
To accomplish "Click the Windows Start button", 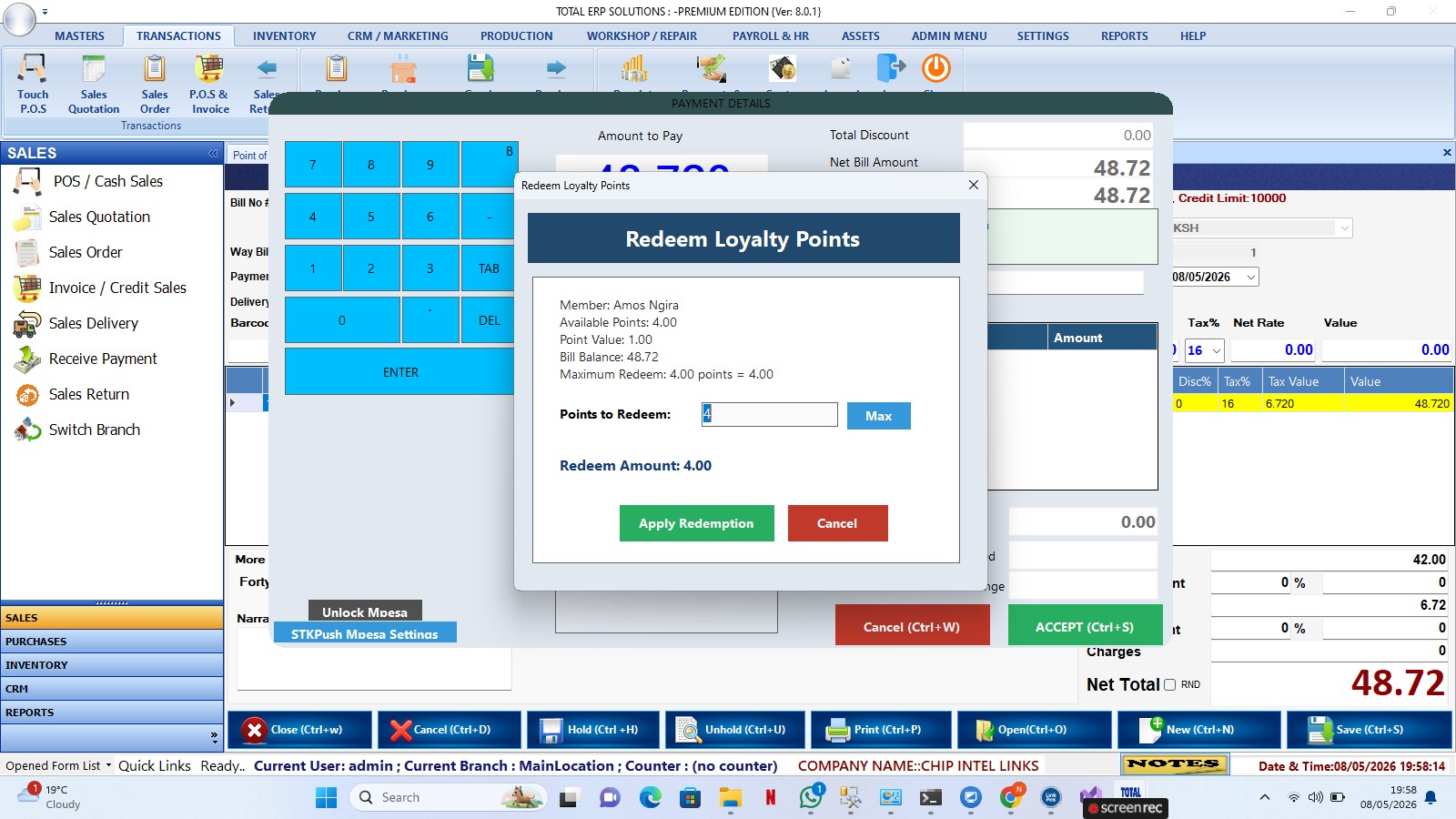I will tap(326, 798).
